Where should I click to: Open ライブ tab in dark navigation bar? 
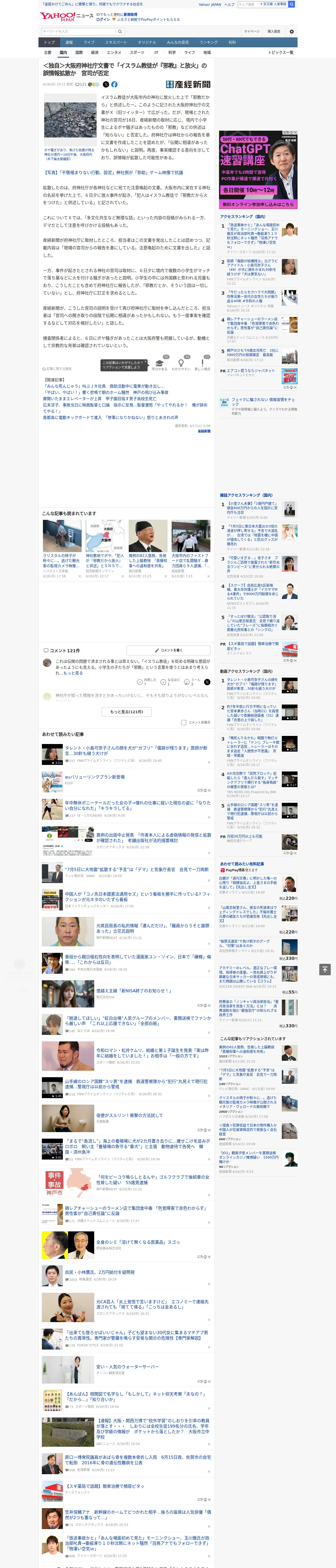(x=89, y=43)
